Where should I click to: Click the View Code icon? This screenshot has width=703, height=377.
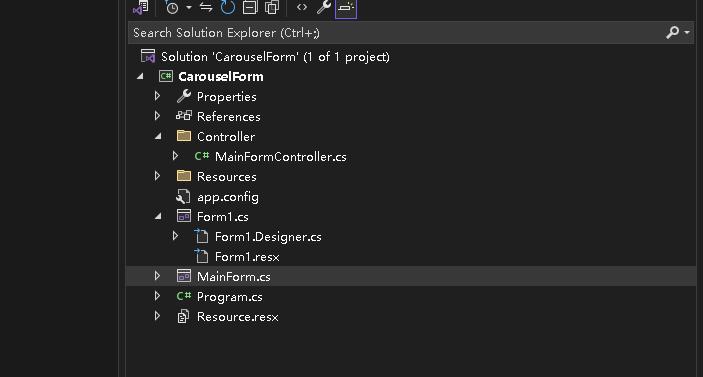302,7
